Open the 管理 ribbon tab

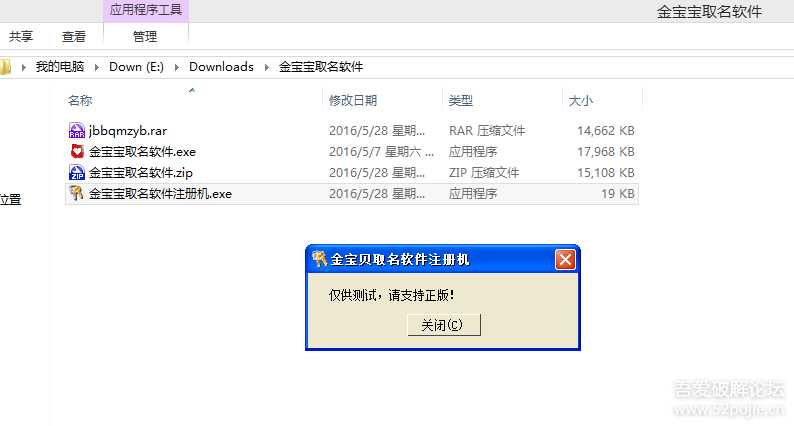coord(145,36)
